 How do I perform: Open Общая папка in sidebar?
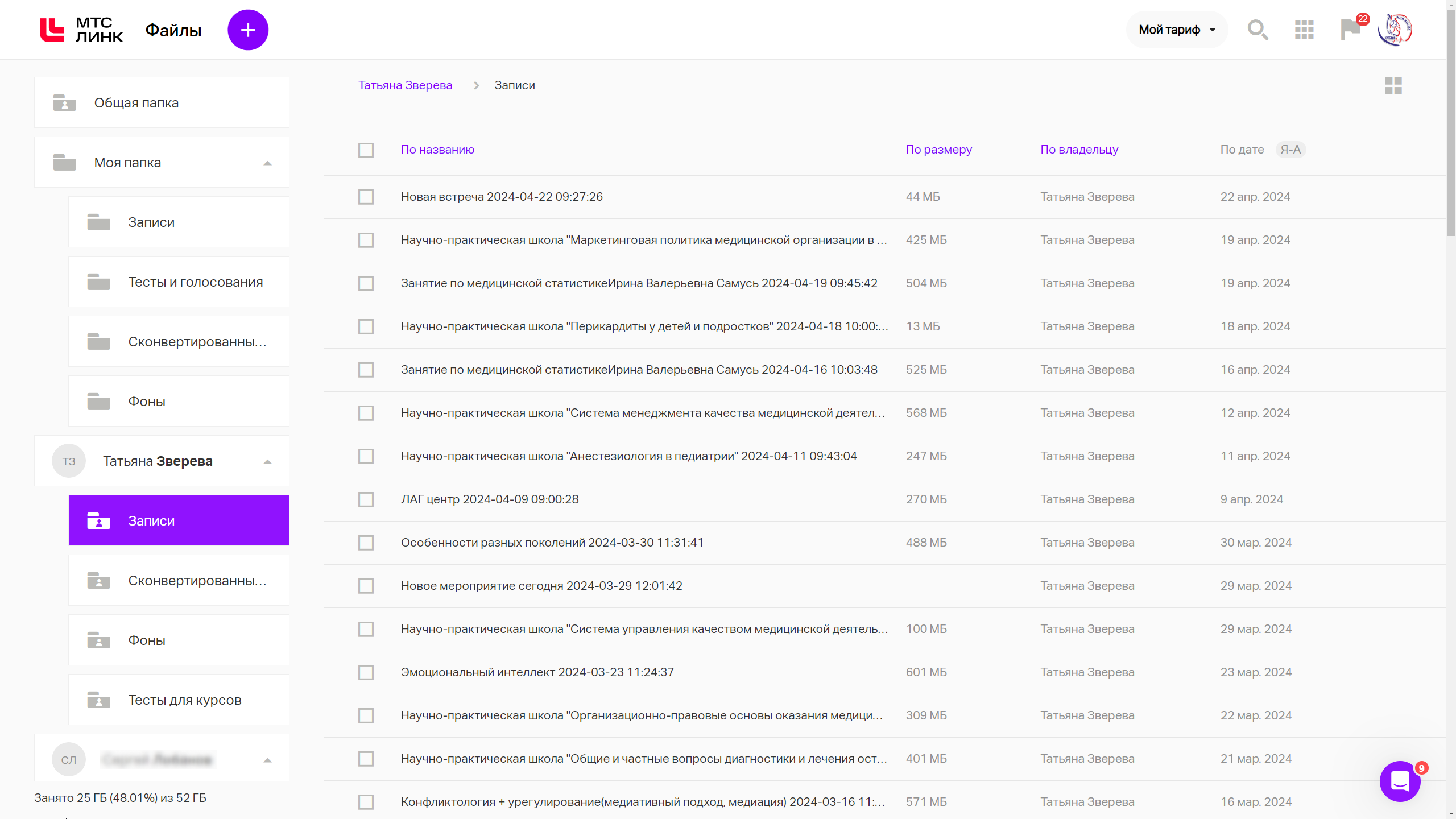(x=162, y=103)
